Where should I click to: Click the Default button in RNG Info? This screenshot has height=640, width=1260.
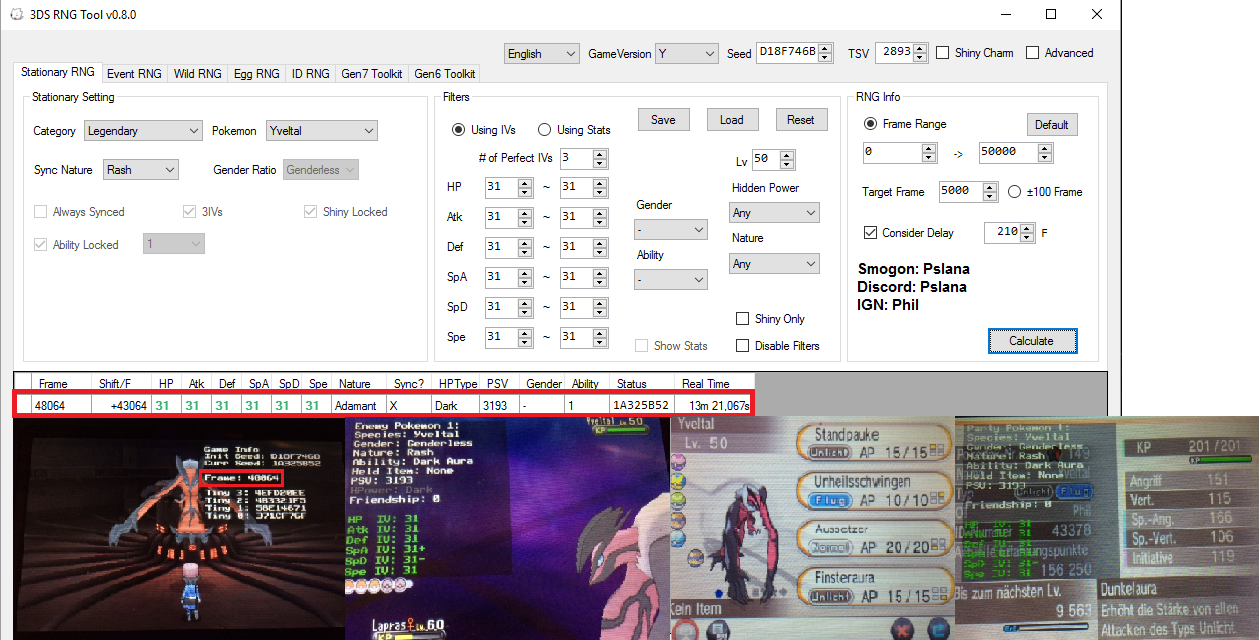point(1051,125)
